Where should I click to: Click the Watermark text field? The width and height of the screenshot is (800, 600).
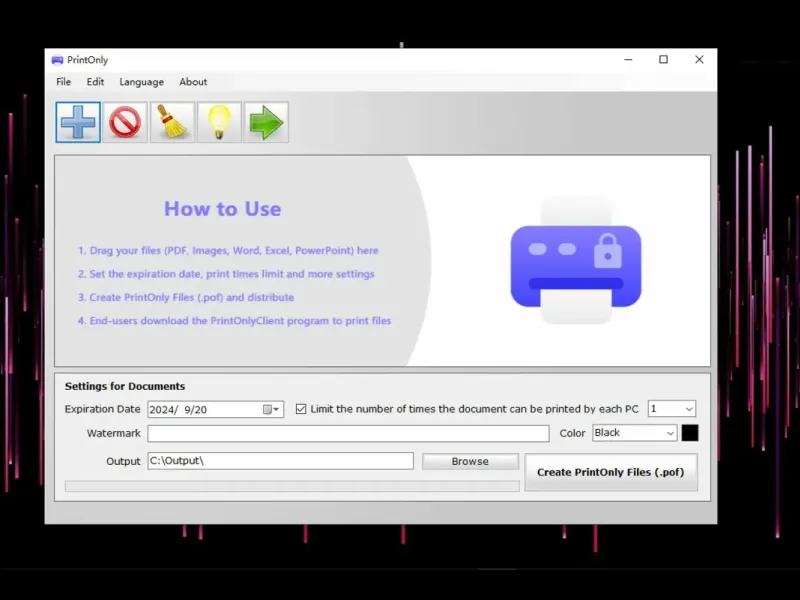pyautogui.click(x=348, y=434)
